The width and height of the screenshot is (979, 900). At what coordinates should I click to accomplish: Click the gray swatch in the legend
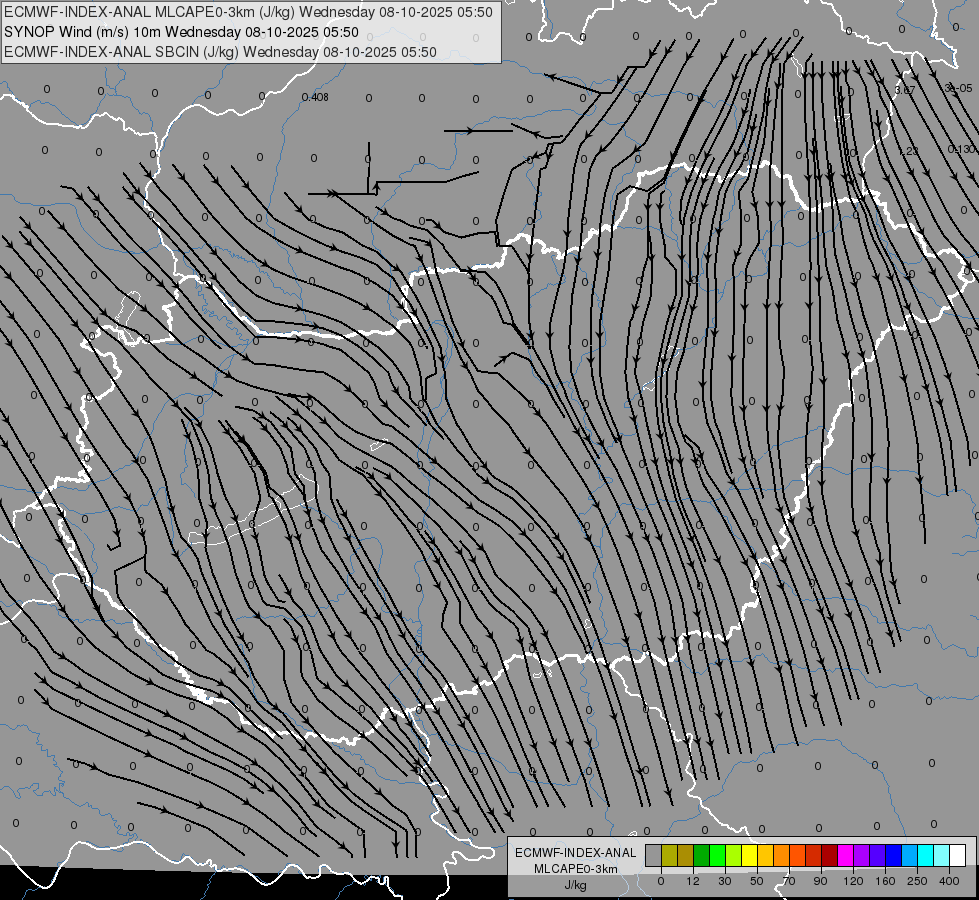pyautogui.click(x=654, y=856)
